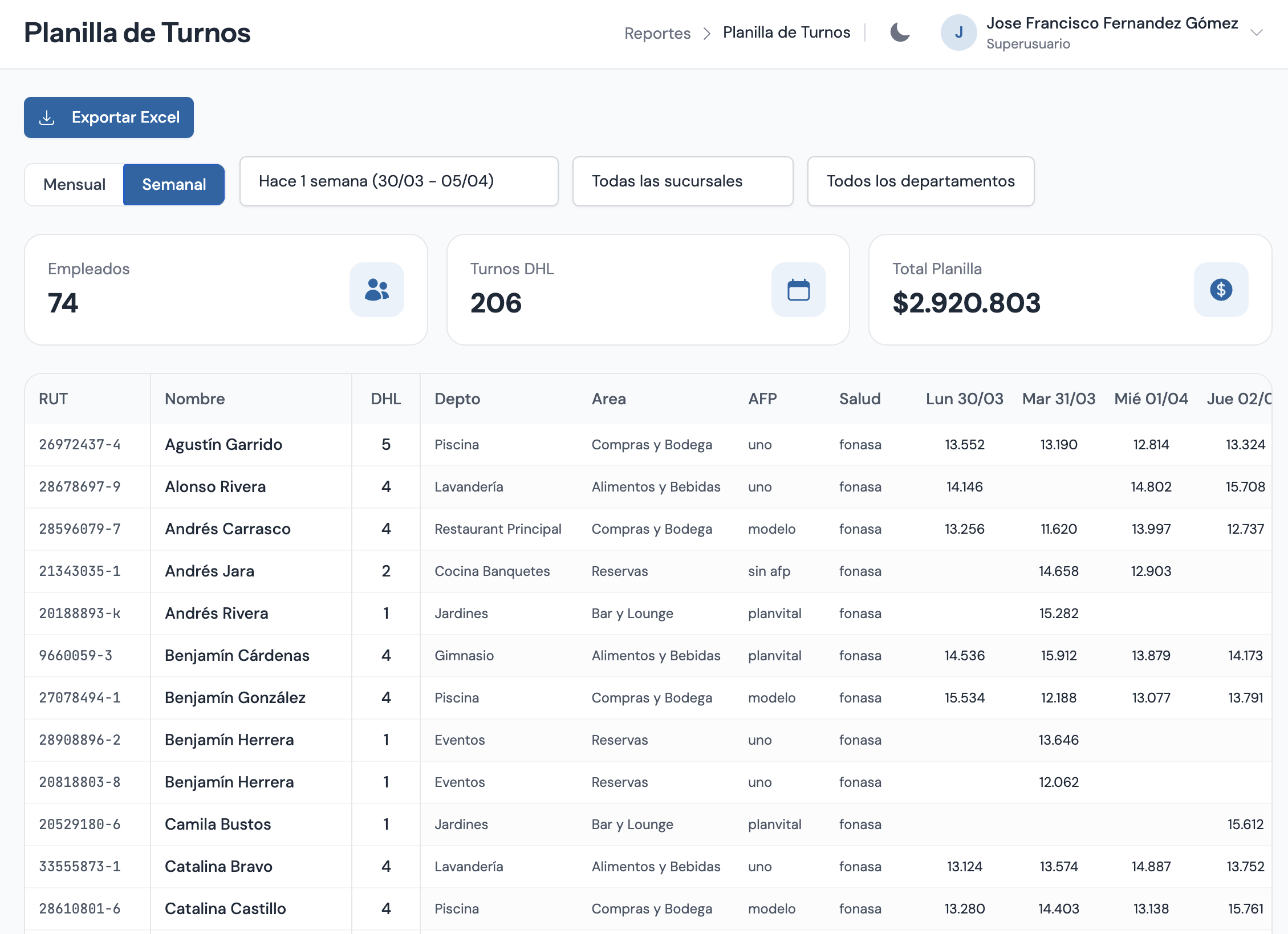The height and width of the screenshot is (934, 1288).
Task: Select the Agustín Garrido row
Action: [223, 445]
